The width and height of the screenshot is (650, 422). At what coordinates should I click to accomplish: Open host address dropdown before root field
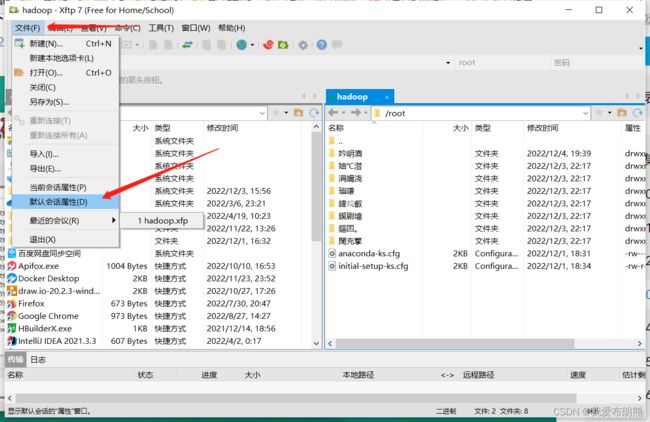point(448,63)
